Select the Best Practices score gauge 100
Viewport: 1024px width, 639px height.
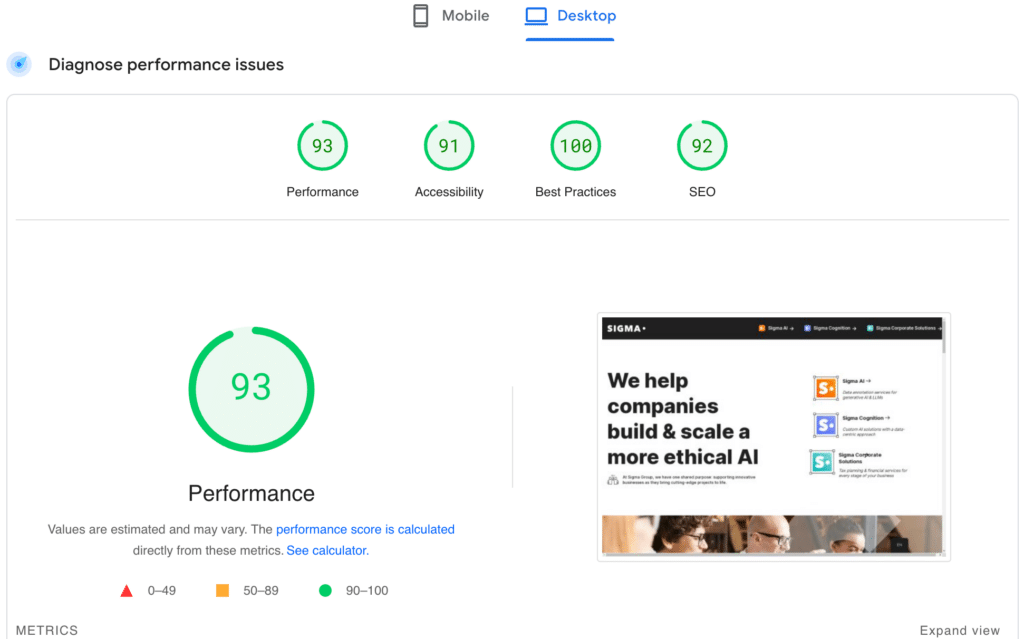tap(576, 146)
